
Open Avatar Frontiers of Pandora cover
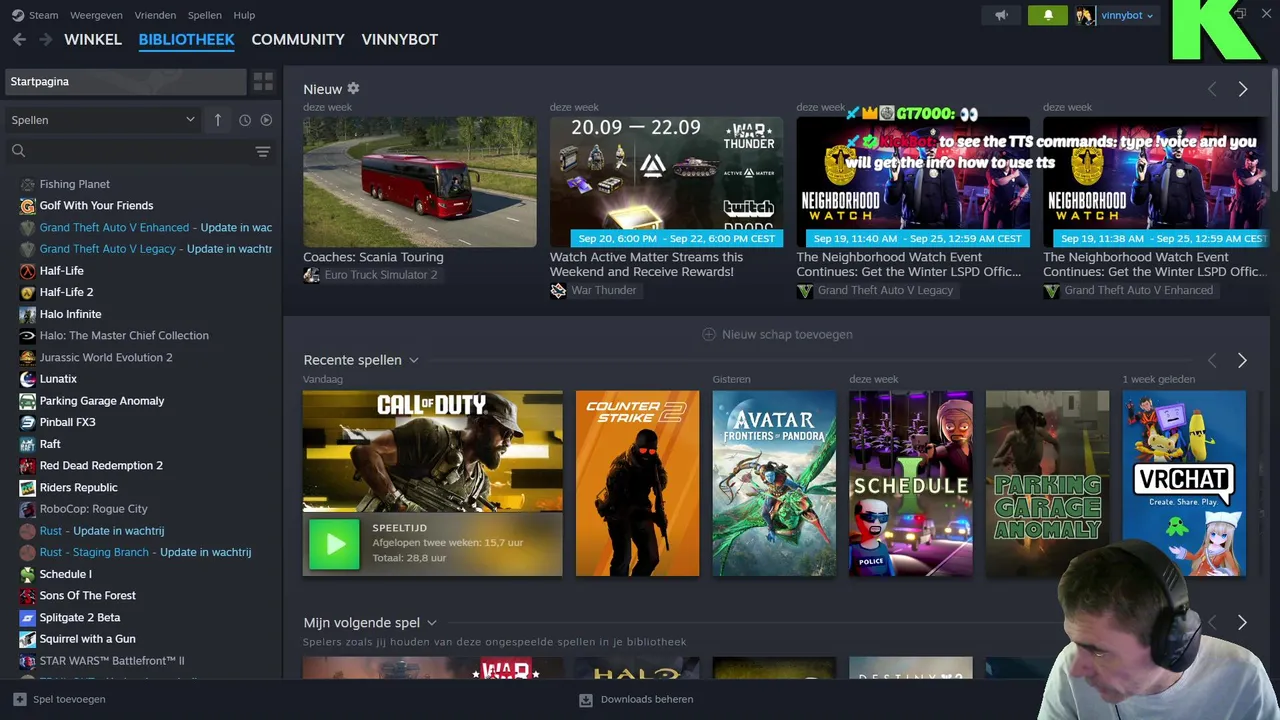click(774, 483)
